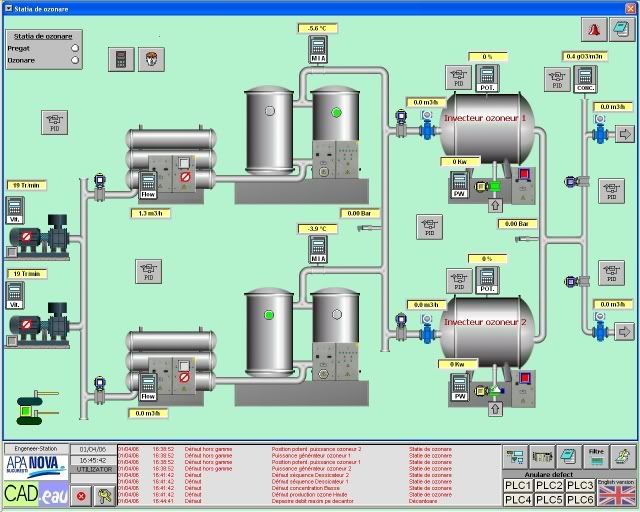The image size is (640, 512).
Task: Open the PW meter under Invecteur ozoneur 2
Action: coord(460,387)
